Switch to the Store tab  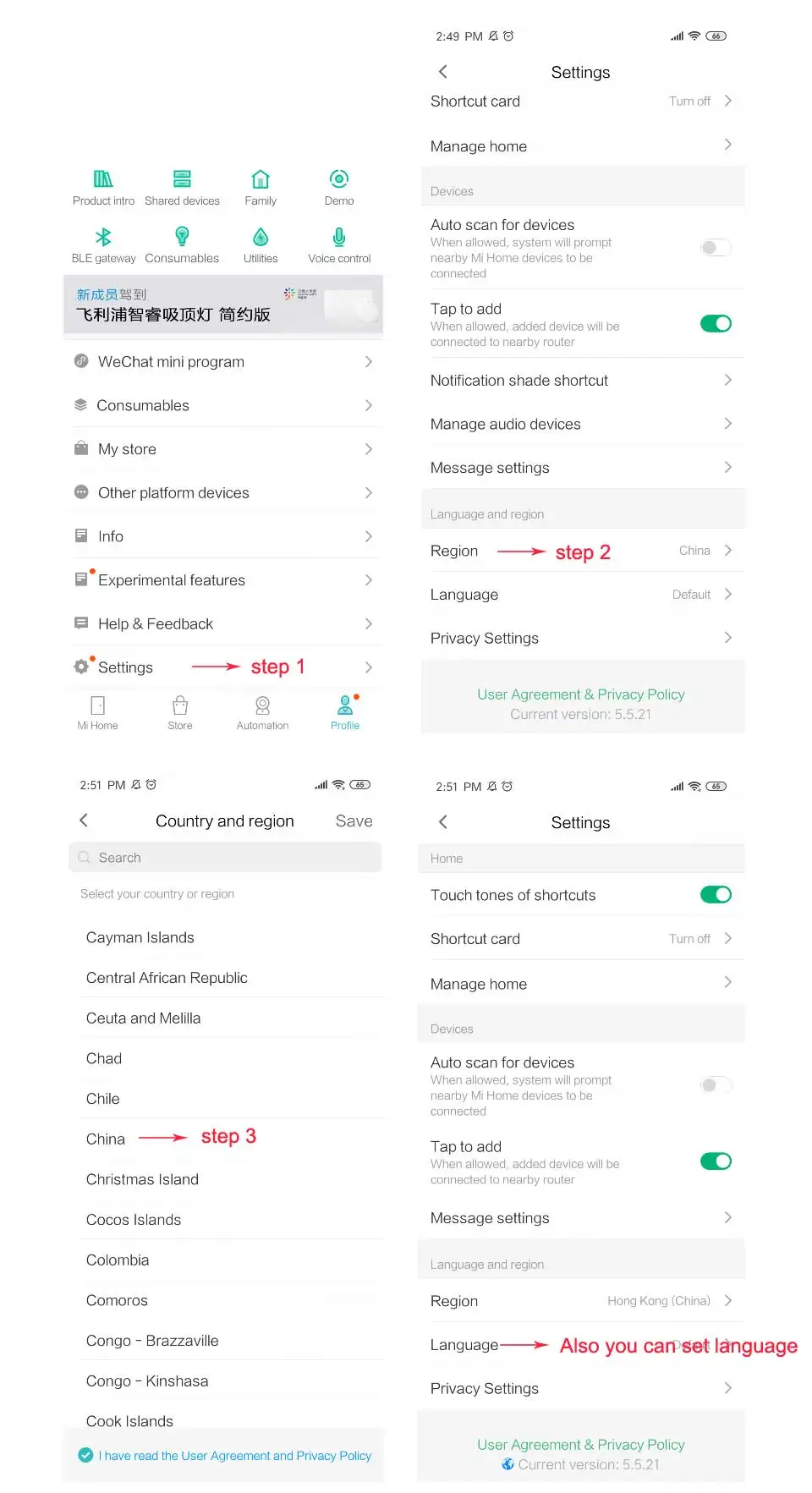pyautogui.click(x=180, y=712)
